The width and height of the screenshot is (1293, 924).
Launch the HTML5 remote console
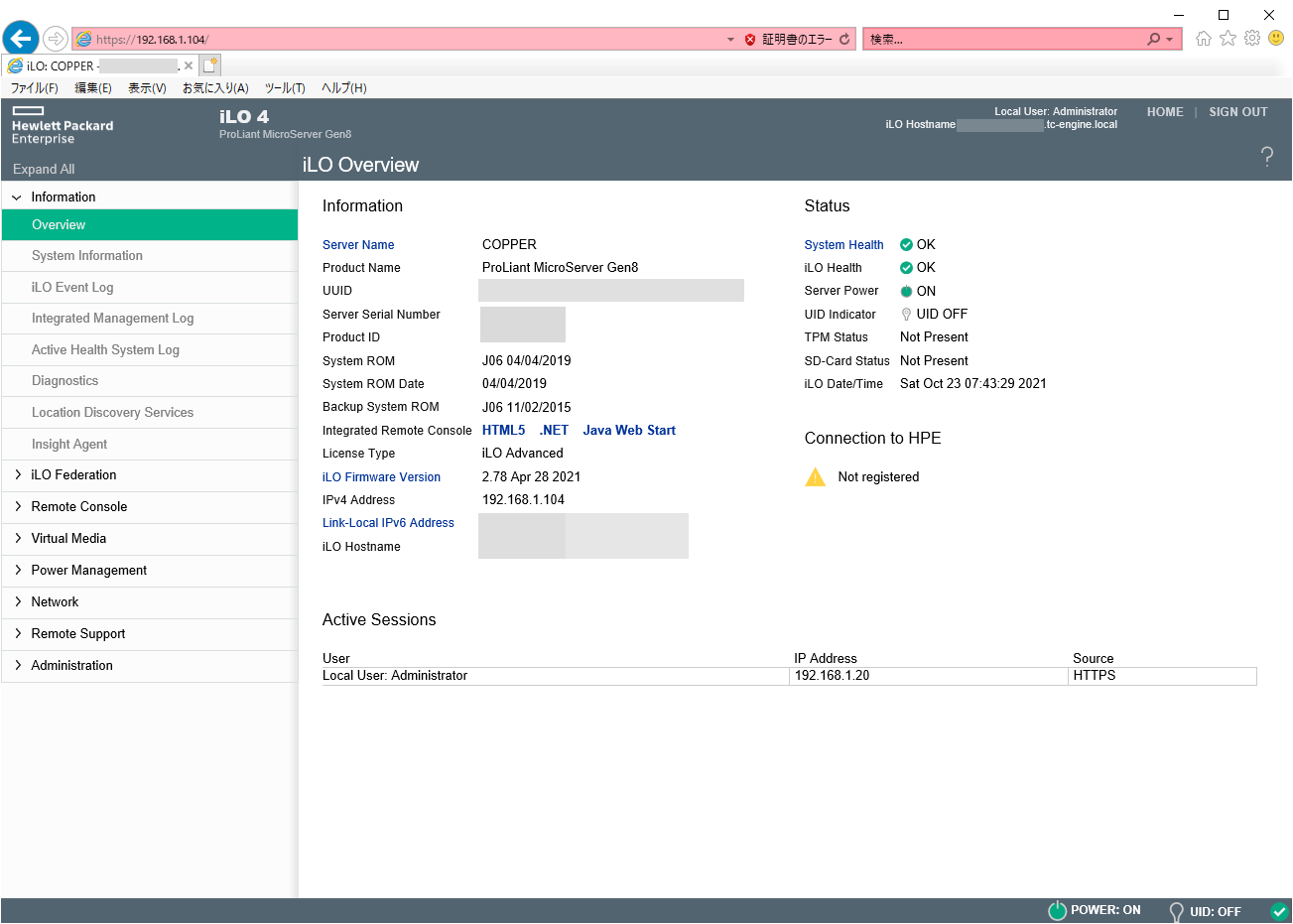click(503, 430)
